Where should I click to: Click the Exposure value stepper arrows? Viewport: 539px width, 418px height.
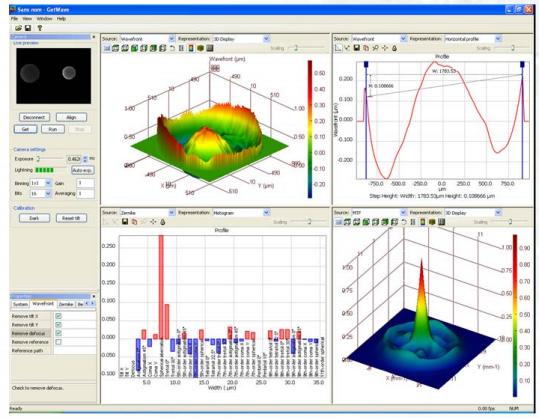point(85,159)
